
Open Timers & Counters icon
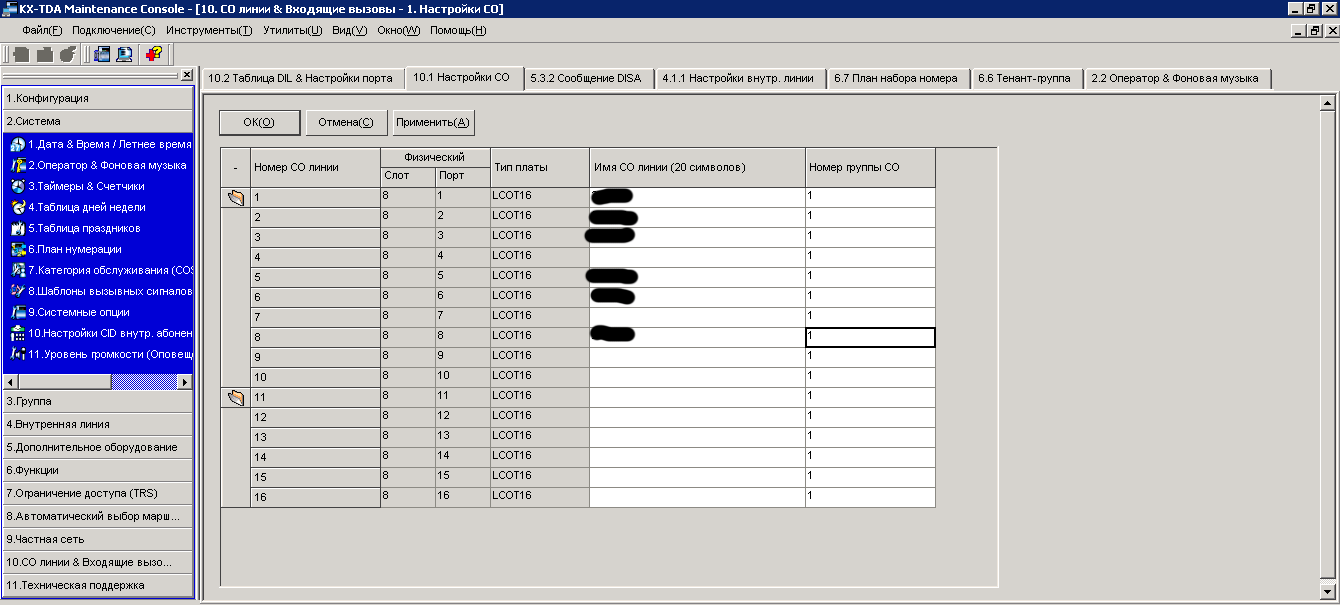17,186
